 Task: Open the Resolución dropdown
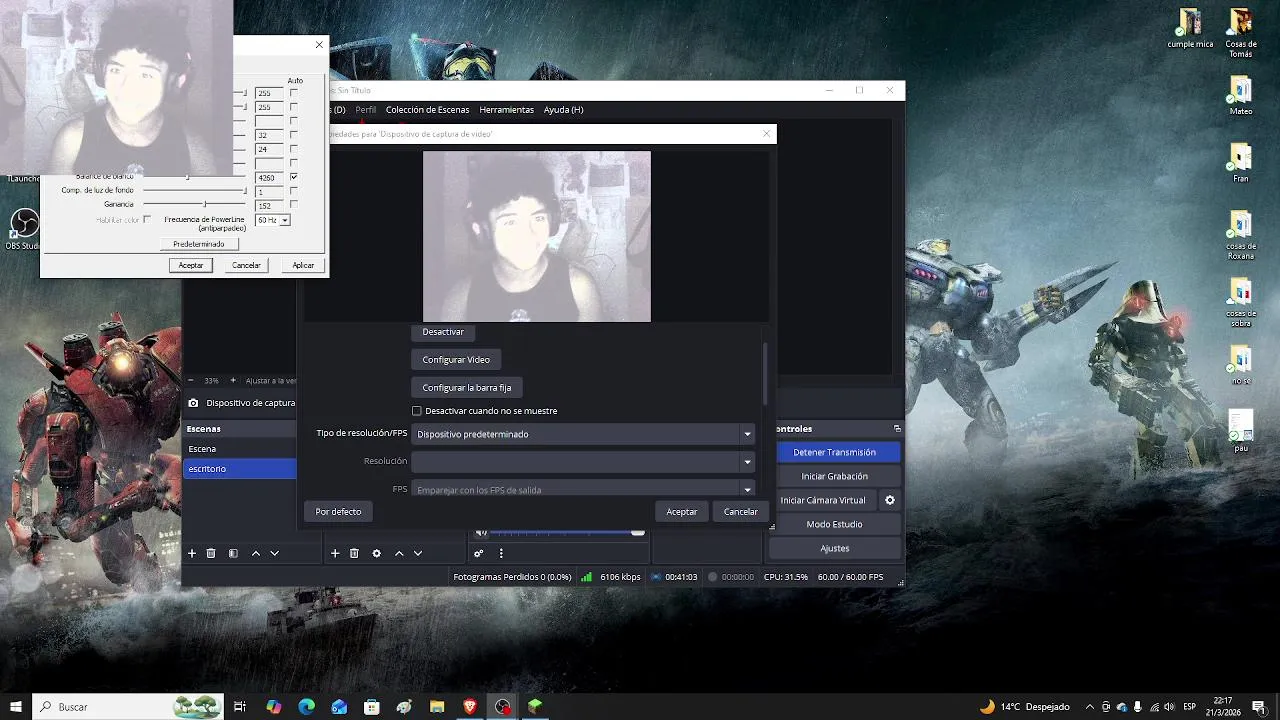coord(583,462)
